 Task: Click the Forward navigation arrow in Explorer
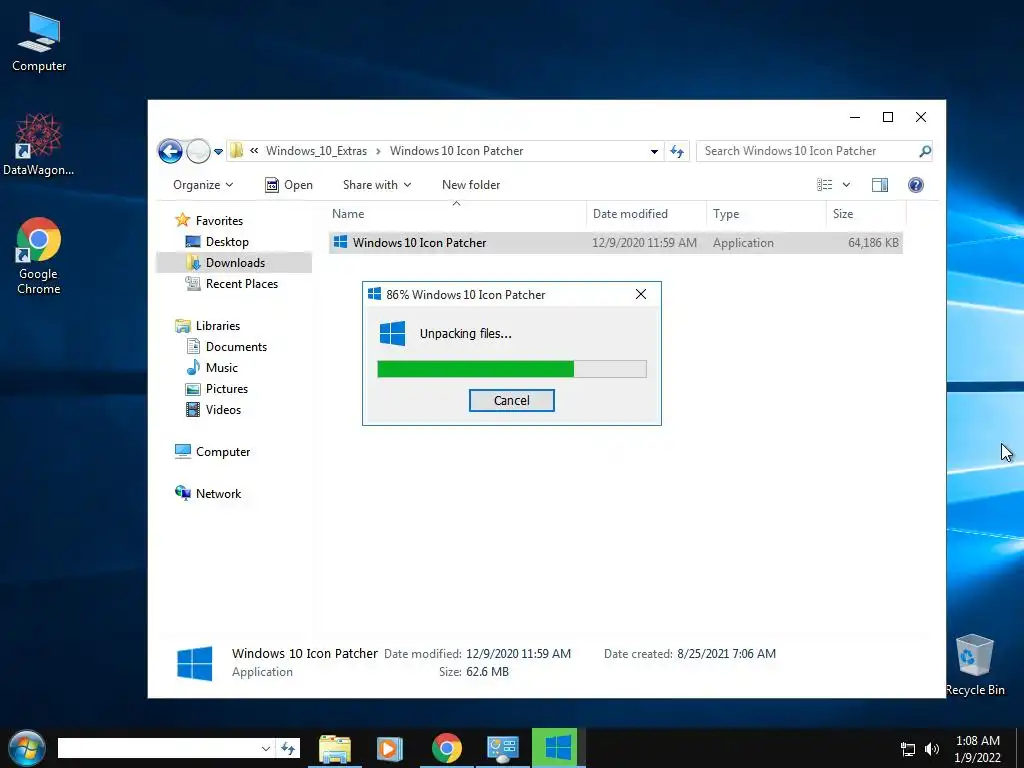(198, 152)
